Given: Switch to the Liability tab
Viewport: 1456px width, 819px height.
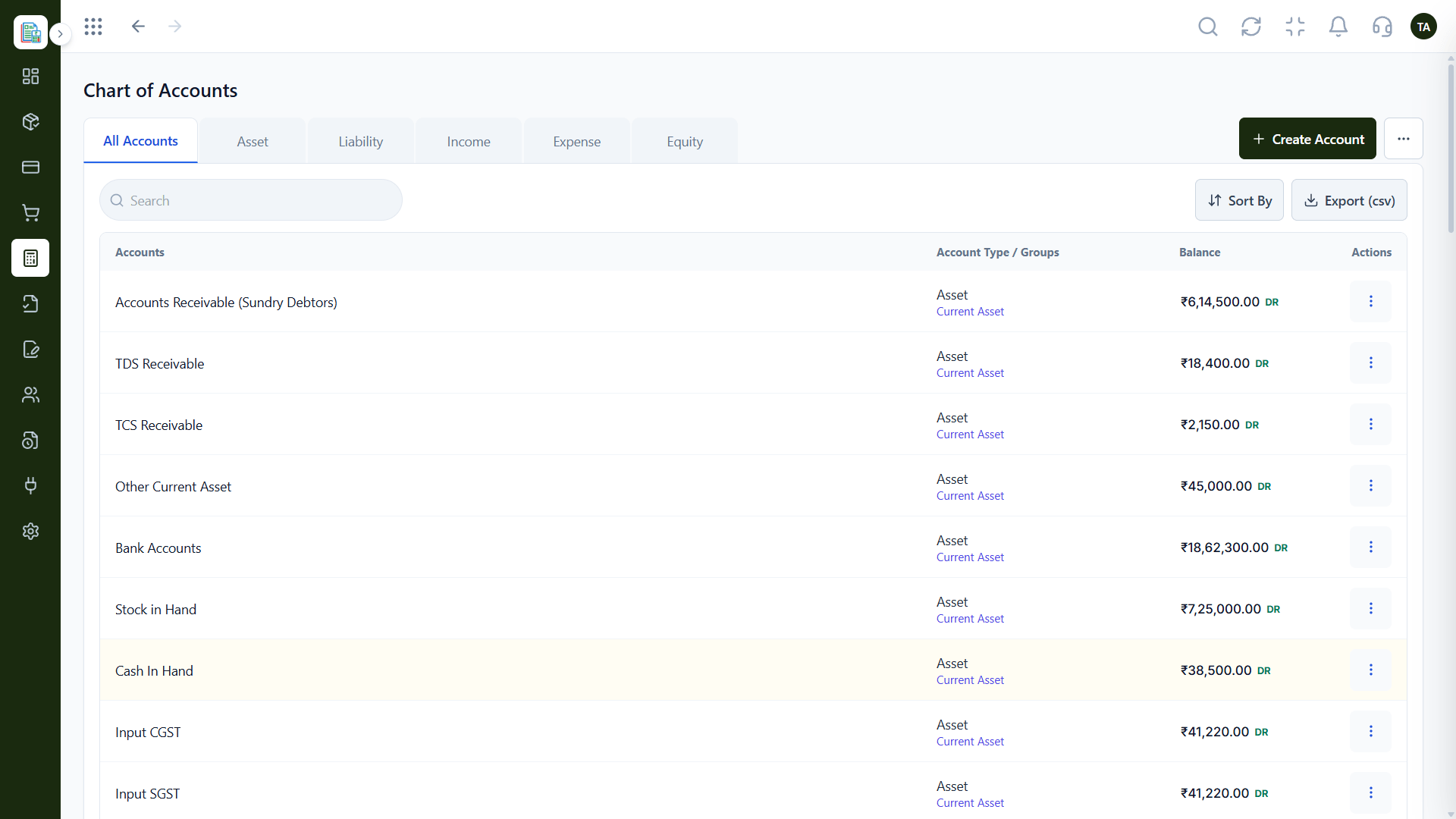Looking at the screenshot, I should [361, 141].
